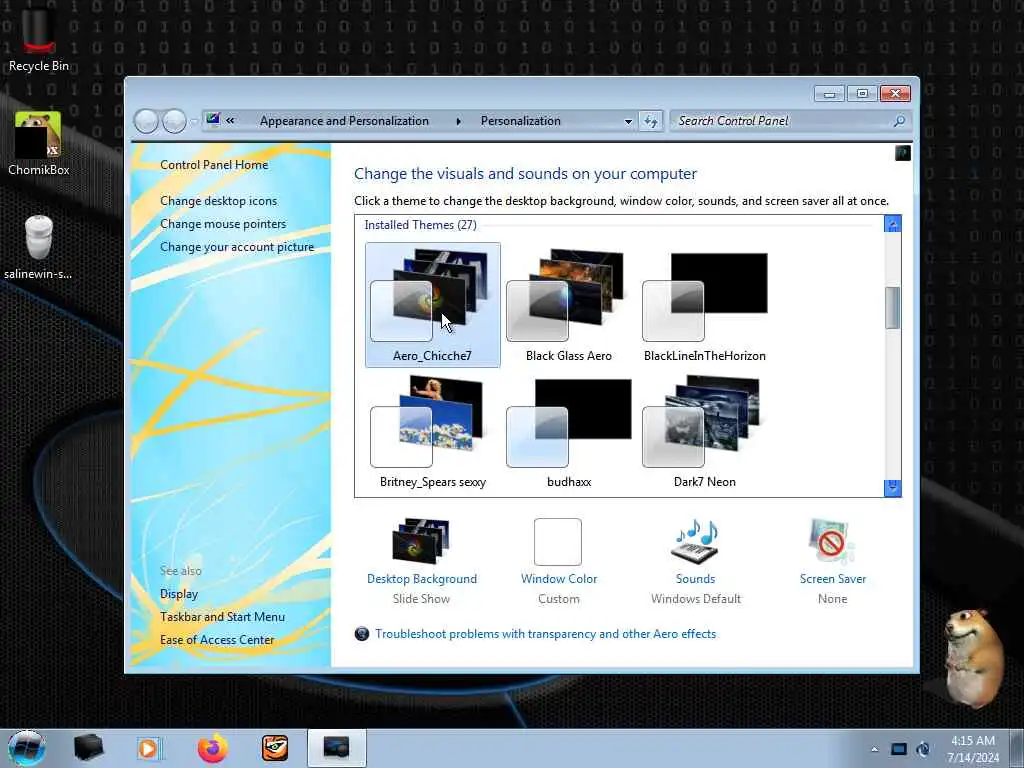Click the hamster desktop gadget

pos(974,658)
